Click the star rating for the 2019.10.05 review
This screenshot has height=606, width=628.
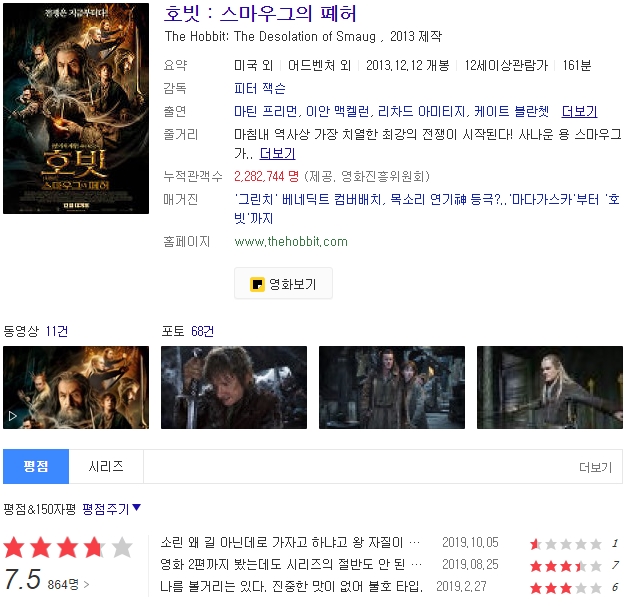click(x=566, y=544)
